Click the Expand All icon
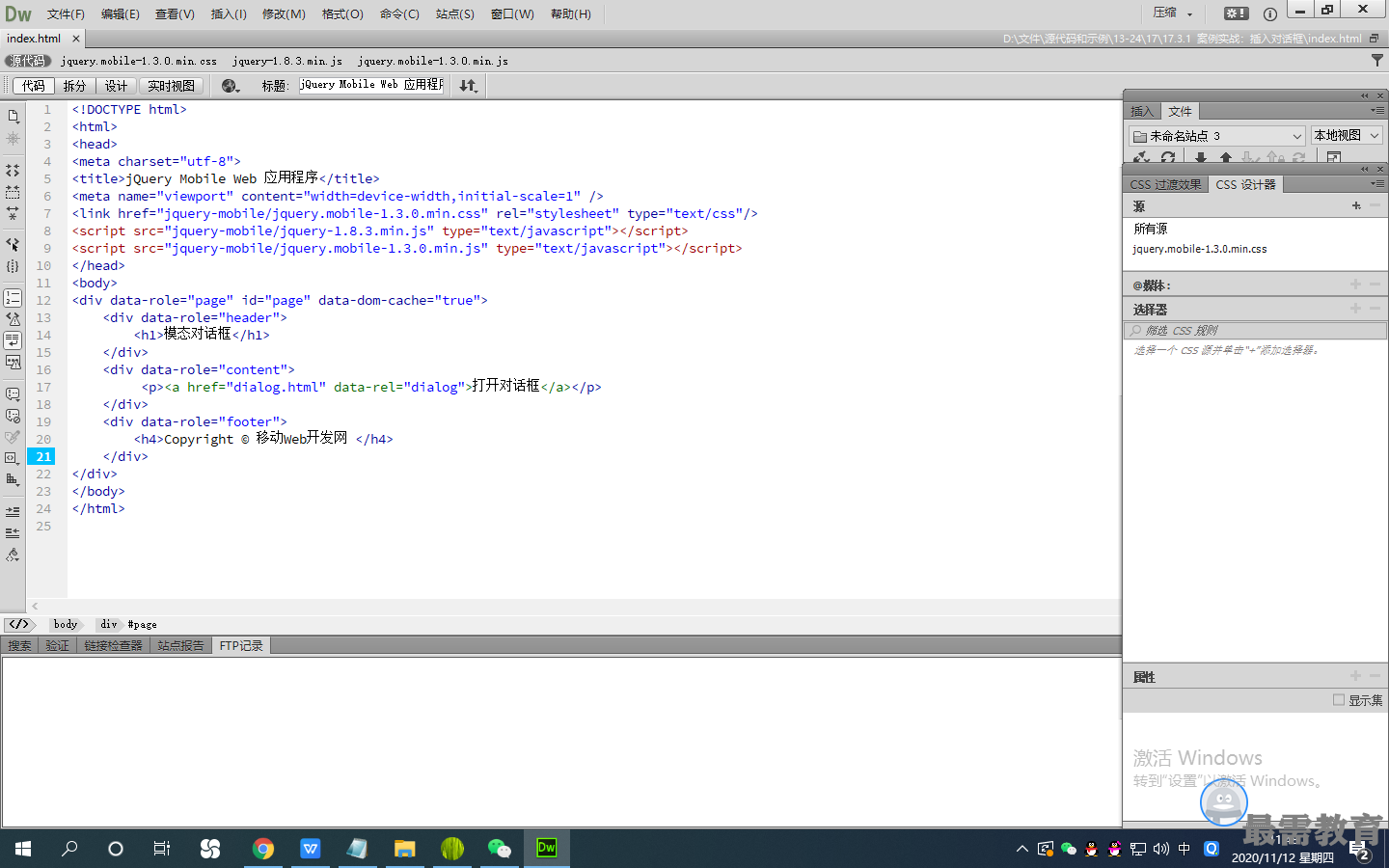1389x868 pixels. (x=13, y=213)
